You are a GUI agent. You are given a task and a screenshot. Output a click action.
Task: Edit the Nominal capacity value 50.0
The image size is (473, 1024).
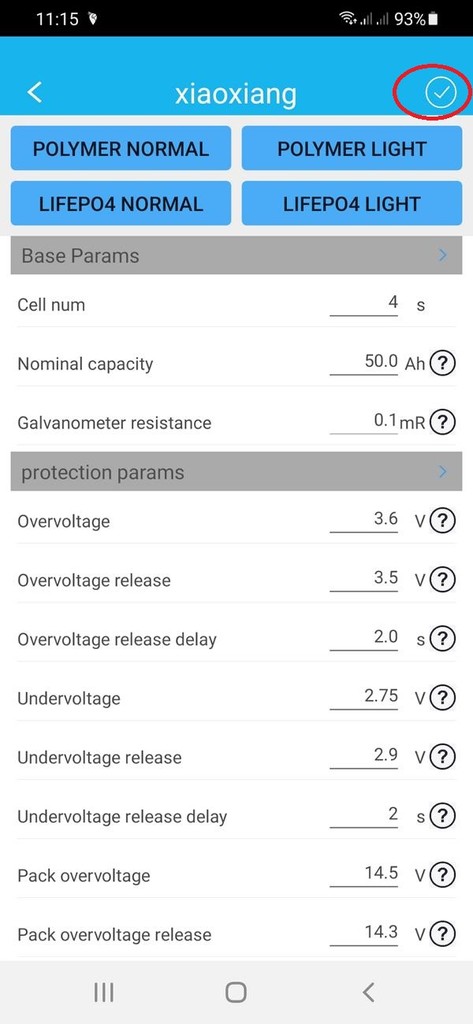tap(364, 362)
